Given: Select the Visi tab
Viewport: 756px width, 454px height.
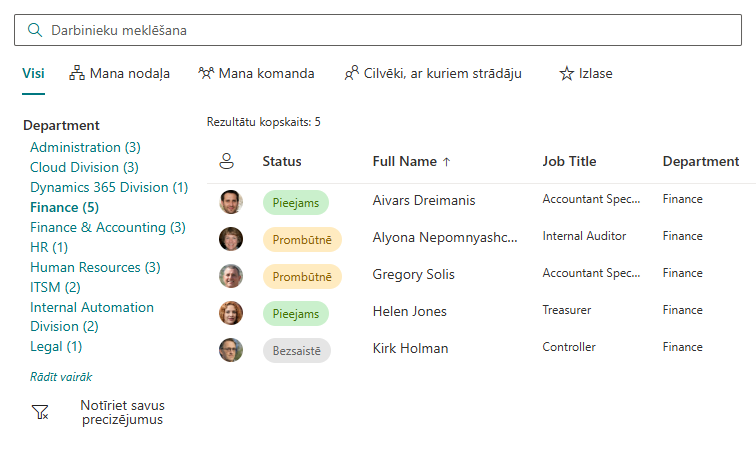Looking at the screenshot, I should click(x=33, y=73).
